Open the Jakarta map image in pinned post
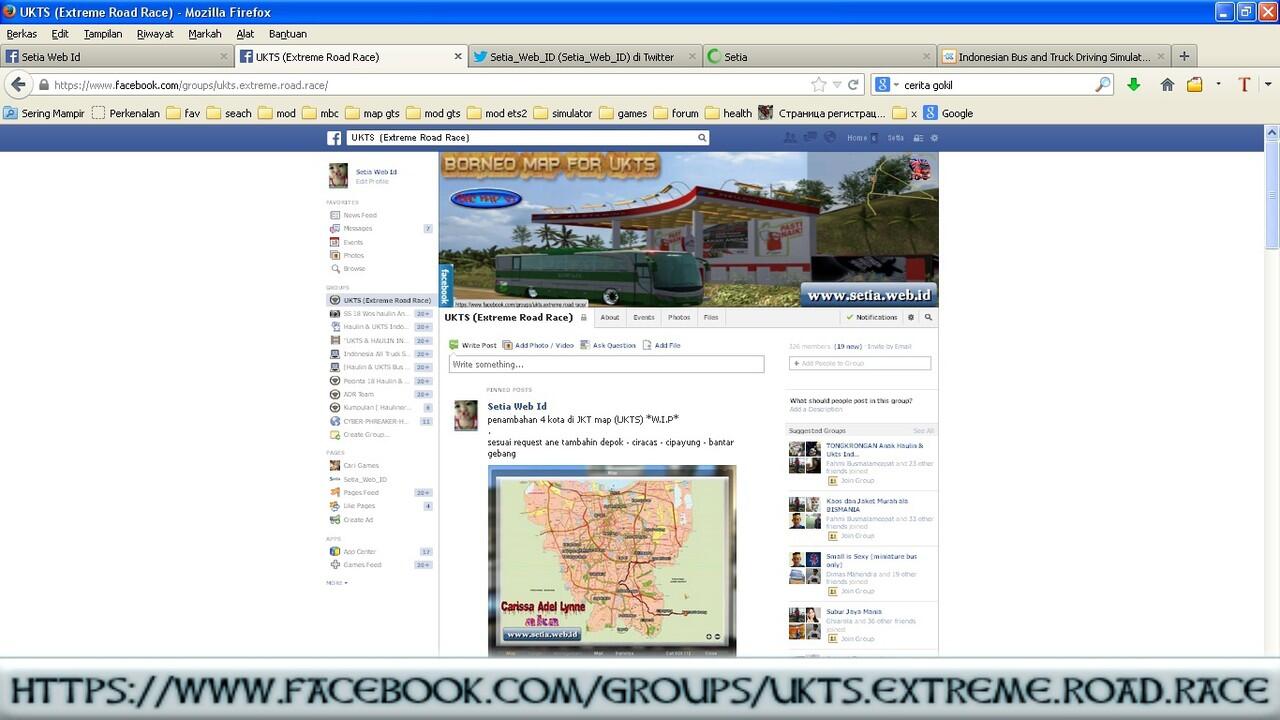1280x720 pixels. coord(612,560)
